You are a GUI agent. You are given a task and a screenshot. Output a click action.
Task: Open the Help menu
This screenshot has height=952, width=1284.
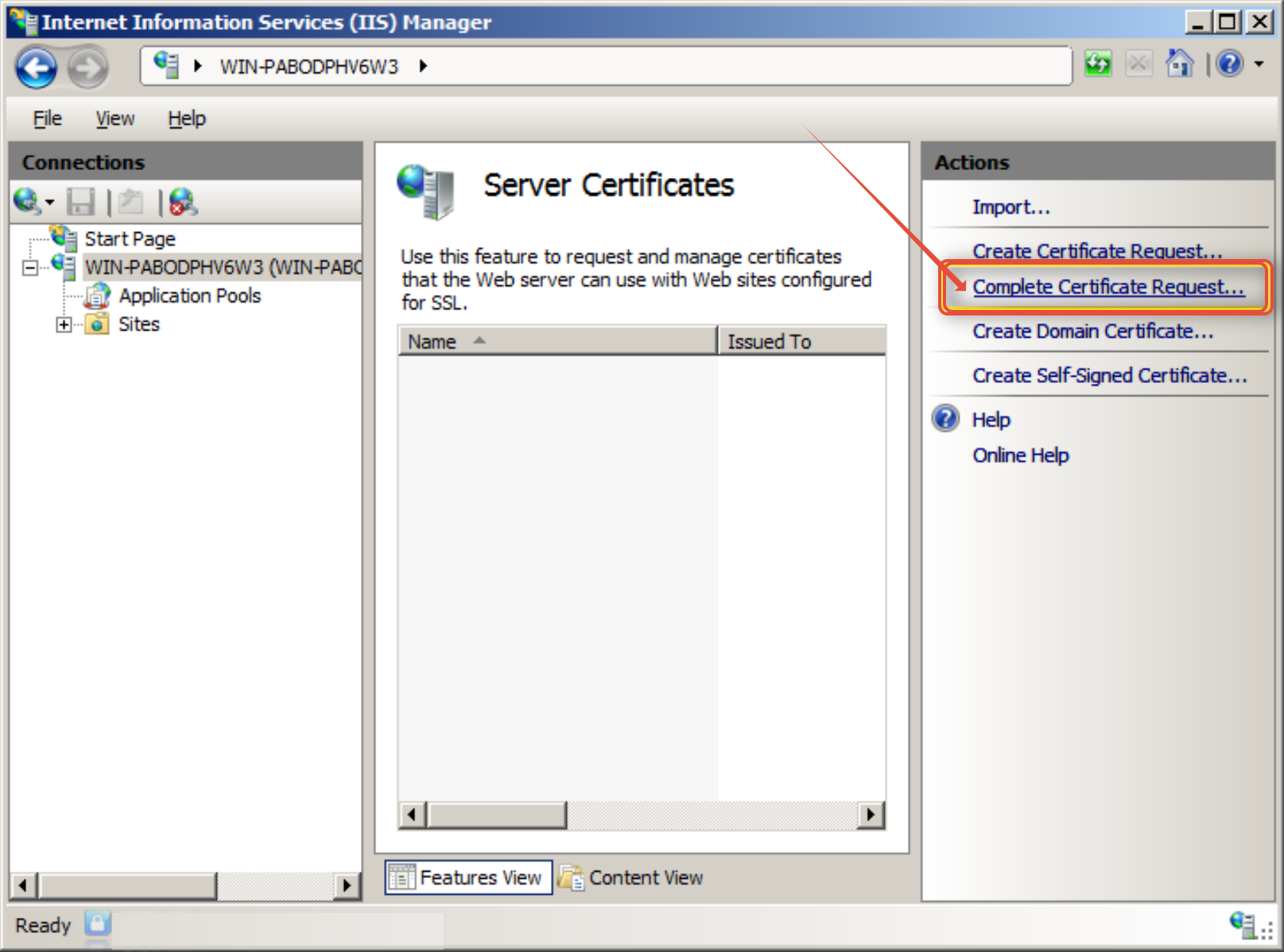[x=187, y=118]
